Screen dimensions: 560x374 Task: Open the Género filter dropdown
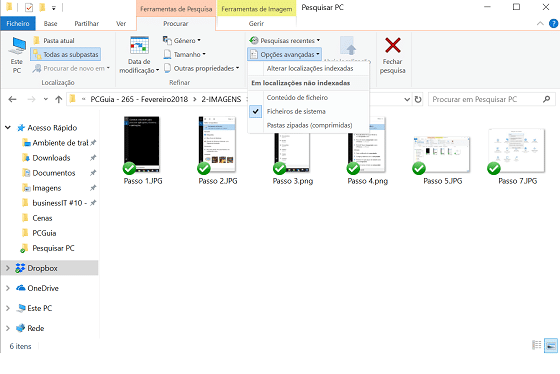pyautogui.click(x=181, y=40)
